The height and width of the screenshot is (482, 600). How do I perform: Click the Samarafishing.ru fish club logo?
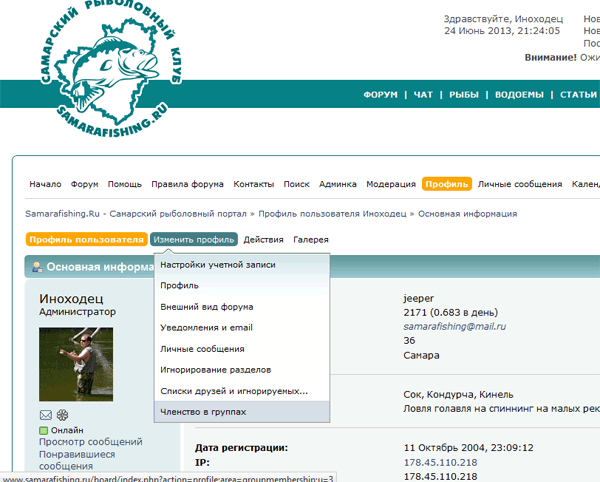(x=111, y=69)
